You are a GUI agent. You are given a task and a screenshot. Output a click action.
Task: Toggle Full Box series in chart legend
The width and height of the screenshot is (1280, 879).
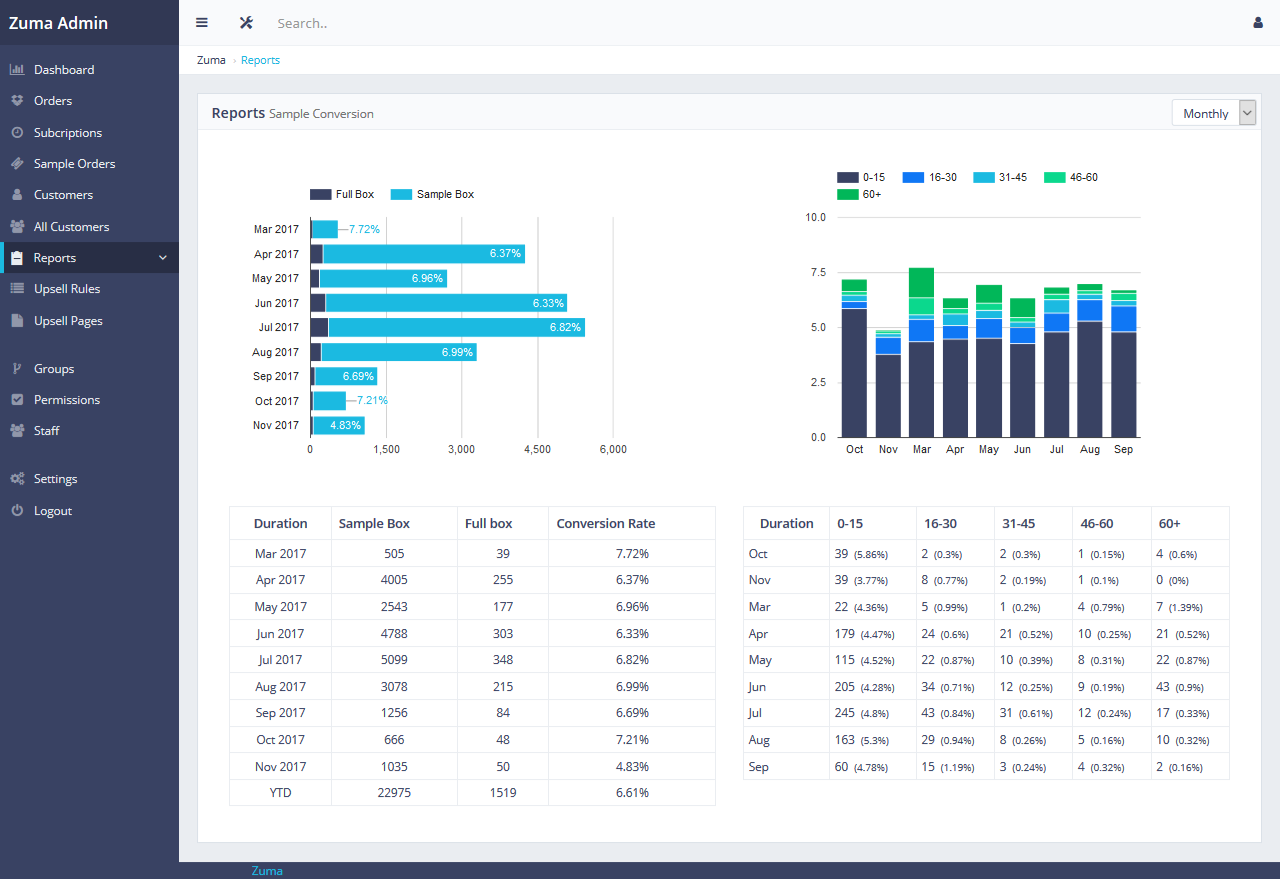click(x=342, y=194)
